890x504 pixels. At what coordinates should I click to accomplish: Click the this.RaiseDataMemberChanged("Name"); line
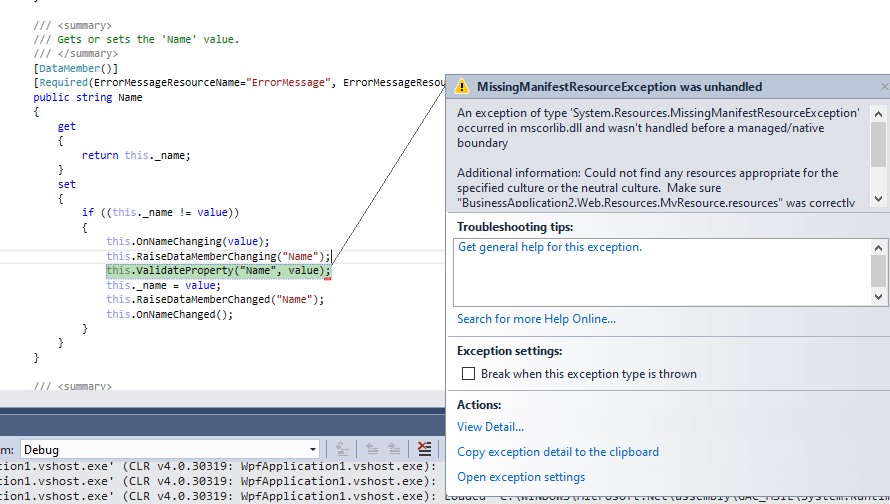[215, 300]
